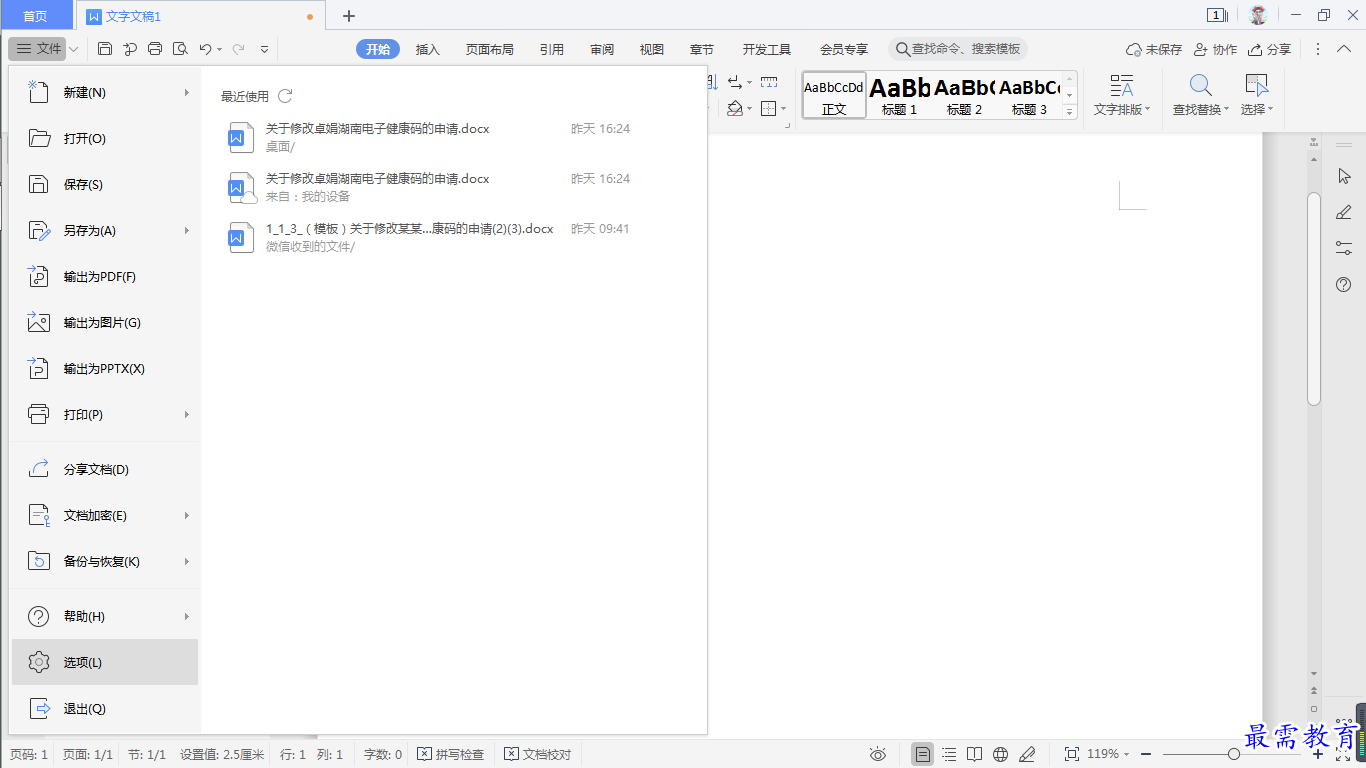Click the zoom out minus button
The width and height of the screenshot is (1366, 768).
1146,754
